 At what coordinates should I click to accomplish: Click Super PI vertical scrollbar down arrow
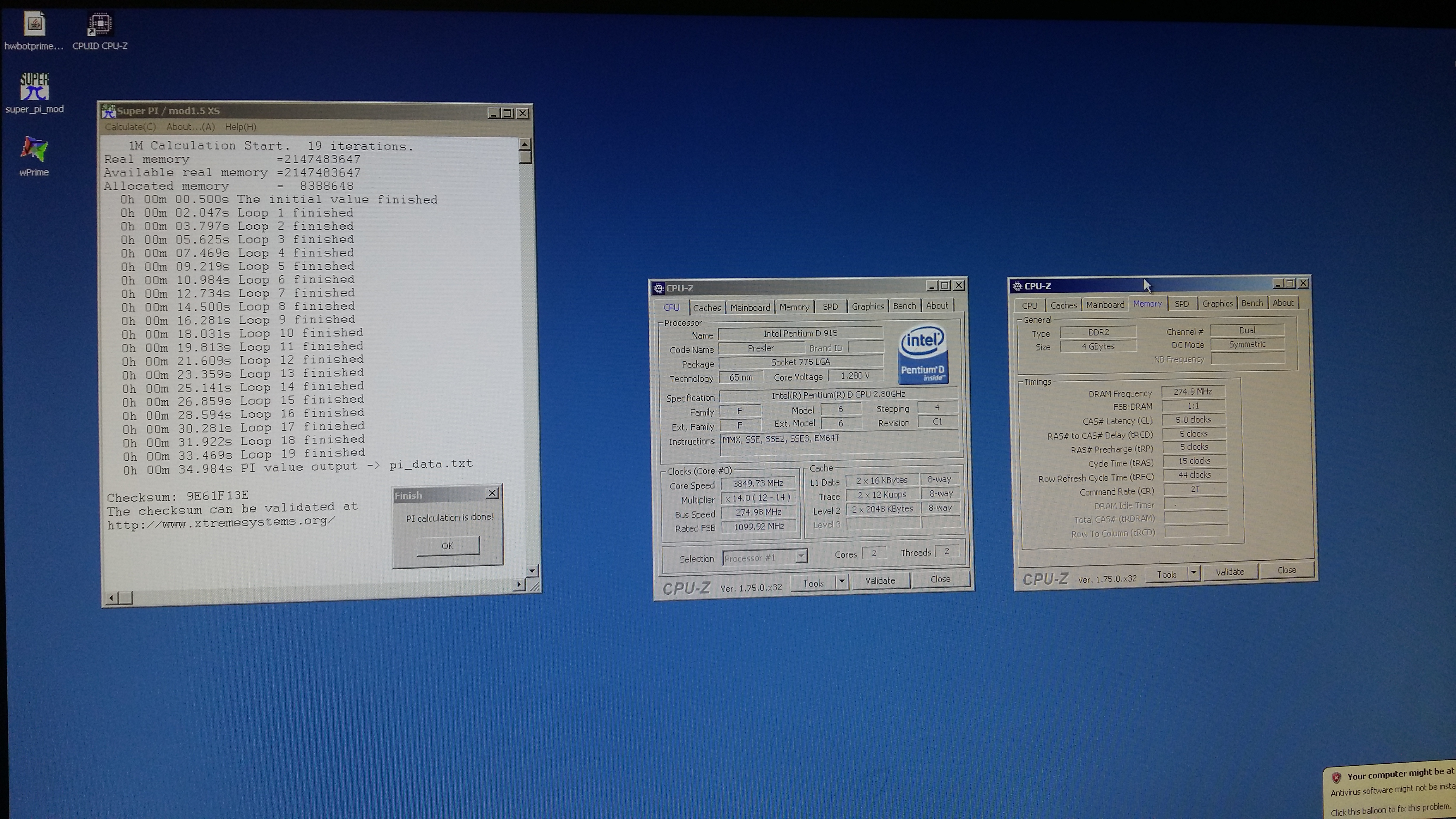532,571
